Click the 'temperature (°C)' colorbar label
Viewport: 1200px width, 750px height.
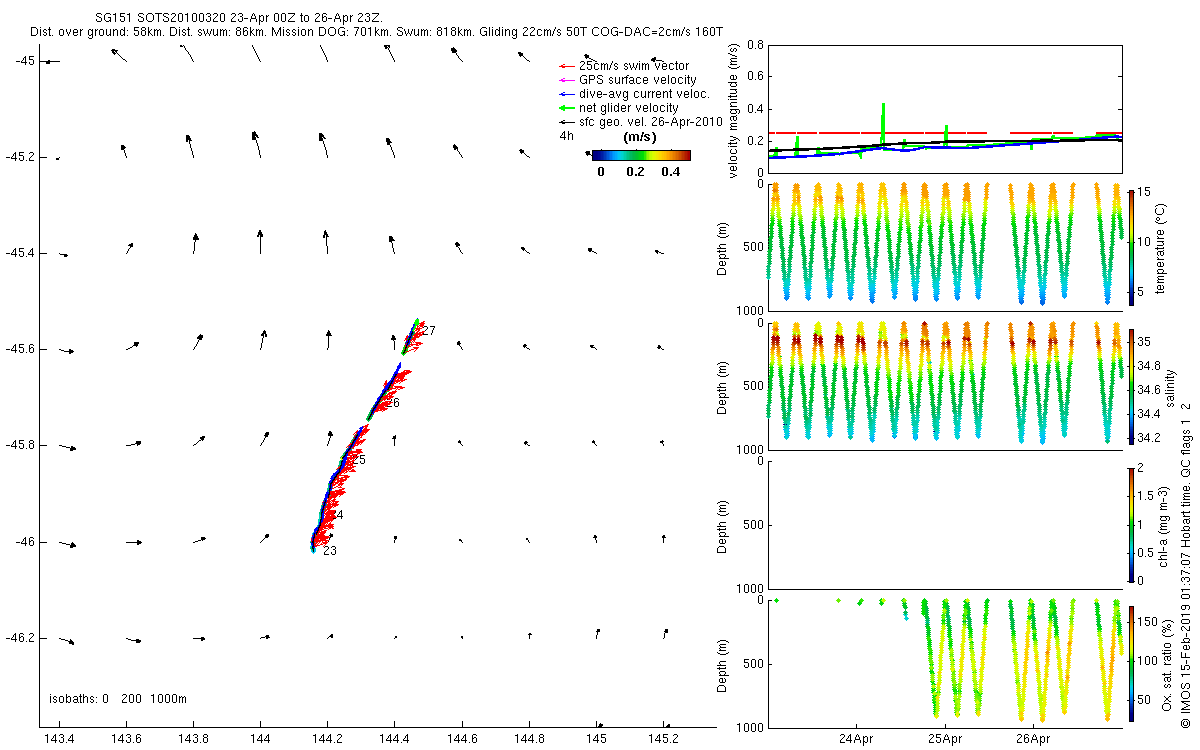[x=1162, y=247]
